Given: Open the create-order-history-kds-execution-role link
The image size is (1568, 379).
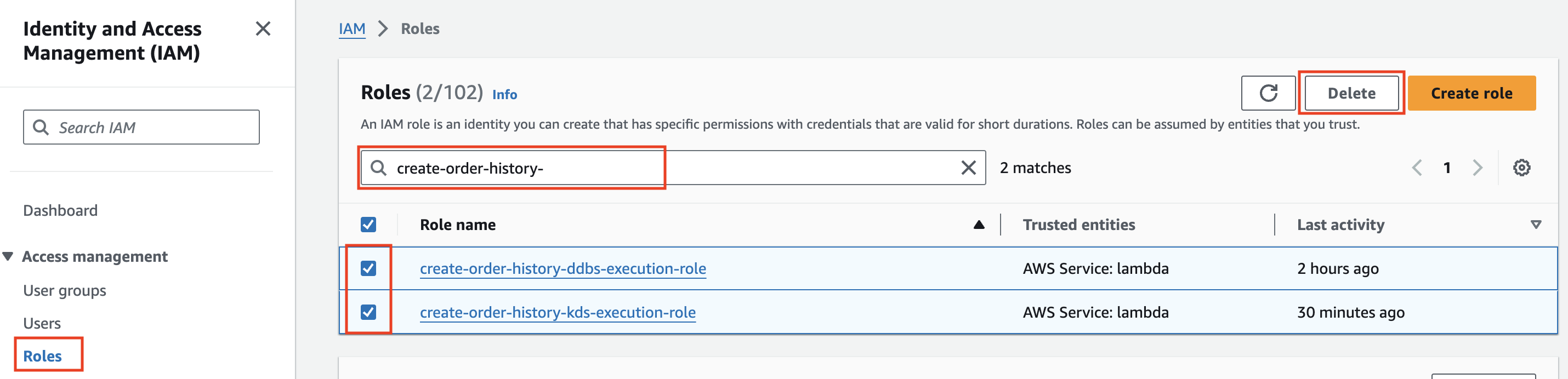Looking at the screenshot, I should coord(558,312).
